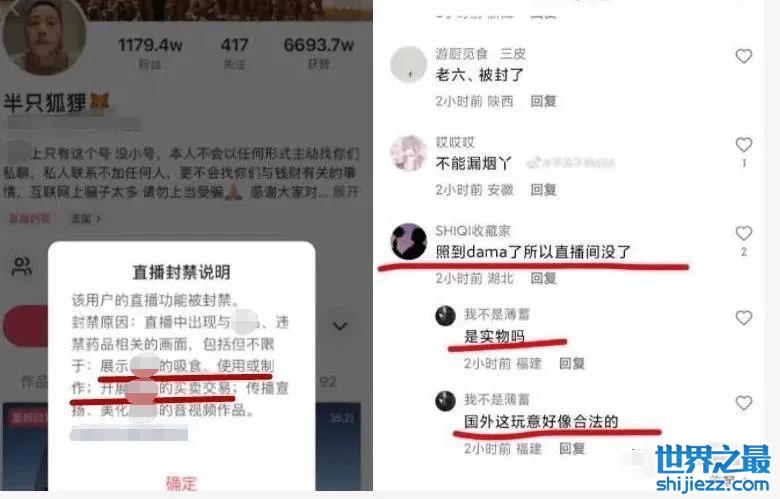Open the 半只狐狸 profile avatar
This screenshot has width=780, height=499.
[x=44, y=35]
